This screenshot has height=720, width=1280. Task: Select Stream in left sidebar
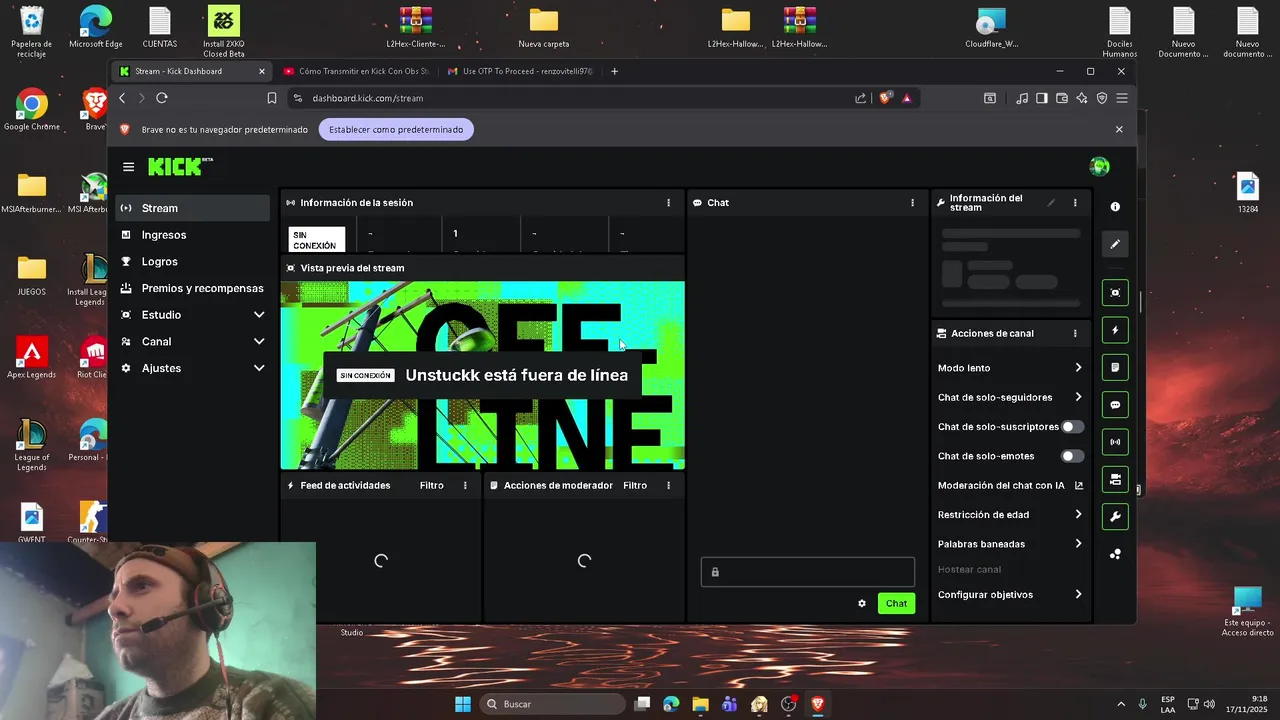[192, 208]
